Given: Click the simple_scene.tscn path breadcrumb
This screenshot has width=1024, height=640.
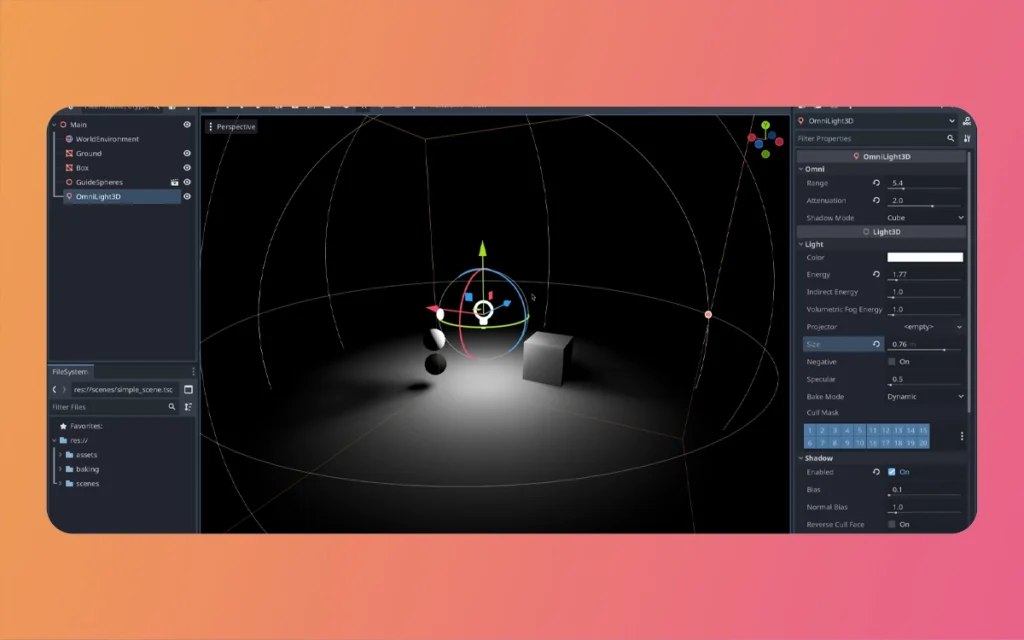Looking at the screenshot, I should [126, 392].
